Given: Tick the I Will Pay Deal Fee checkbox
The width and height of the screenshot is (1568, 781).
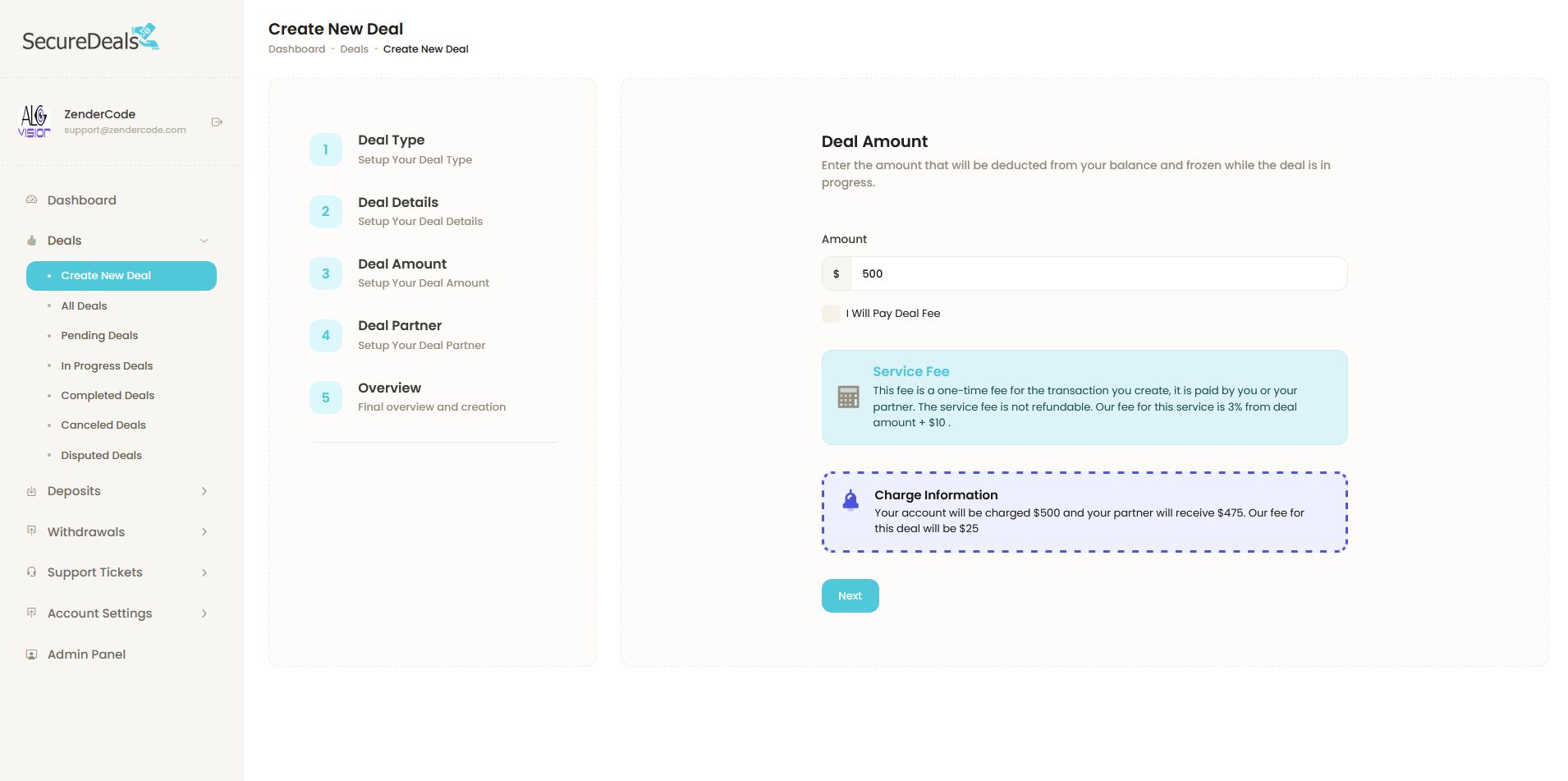Looking at the screenshot, I should click(x=831, y=314).
